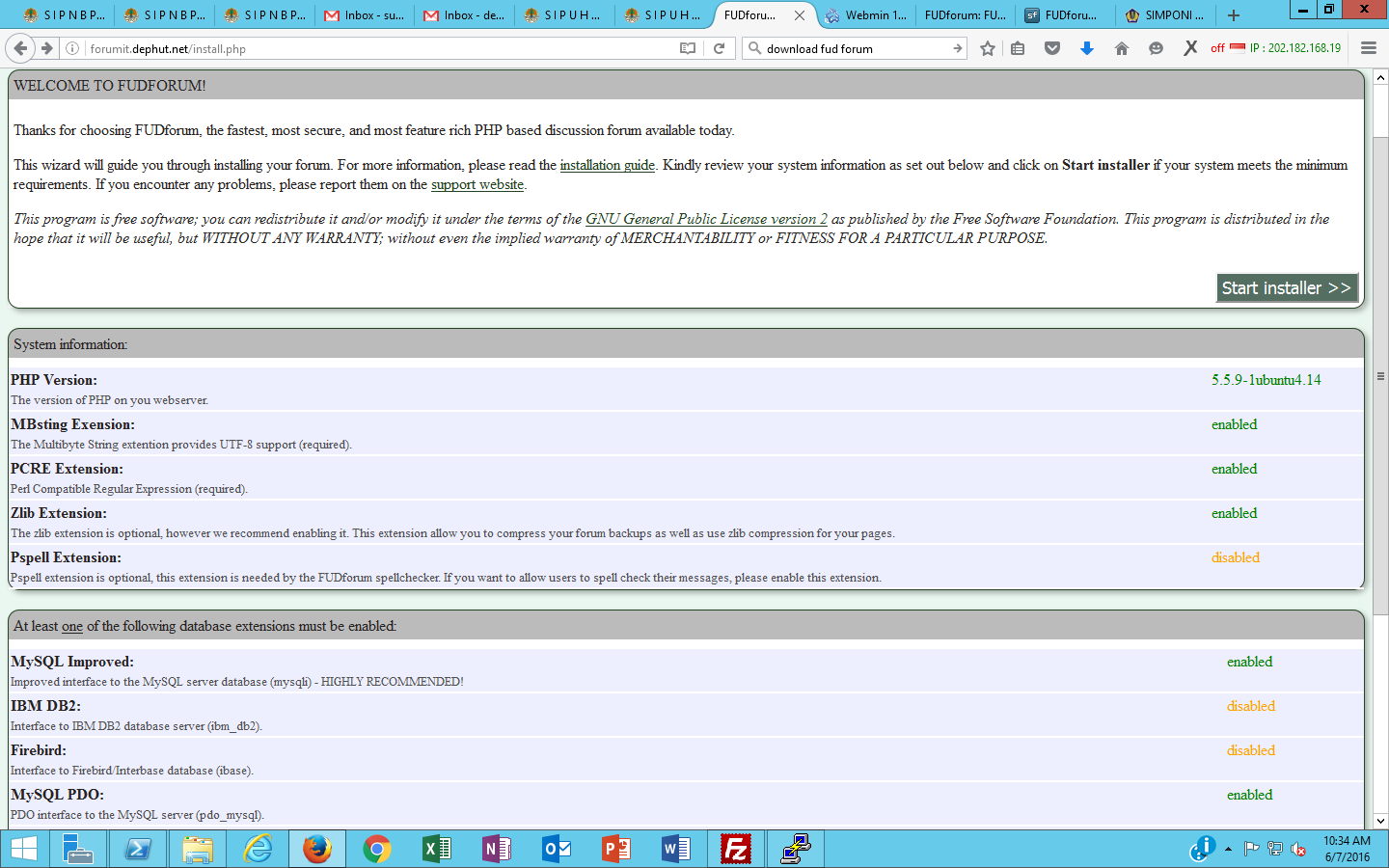Image resolution: width=1389 pixels, height=868 pixels.
Task: Click the Start installer button
Action: pyautogui.click(x=1287, y=287)
